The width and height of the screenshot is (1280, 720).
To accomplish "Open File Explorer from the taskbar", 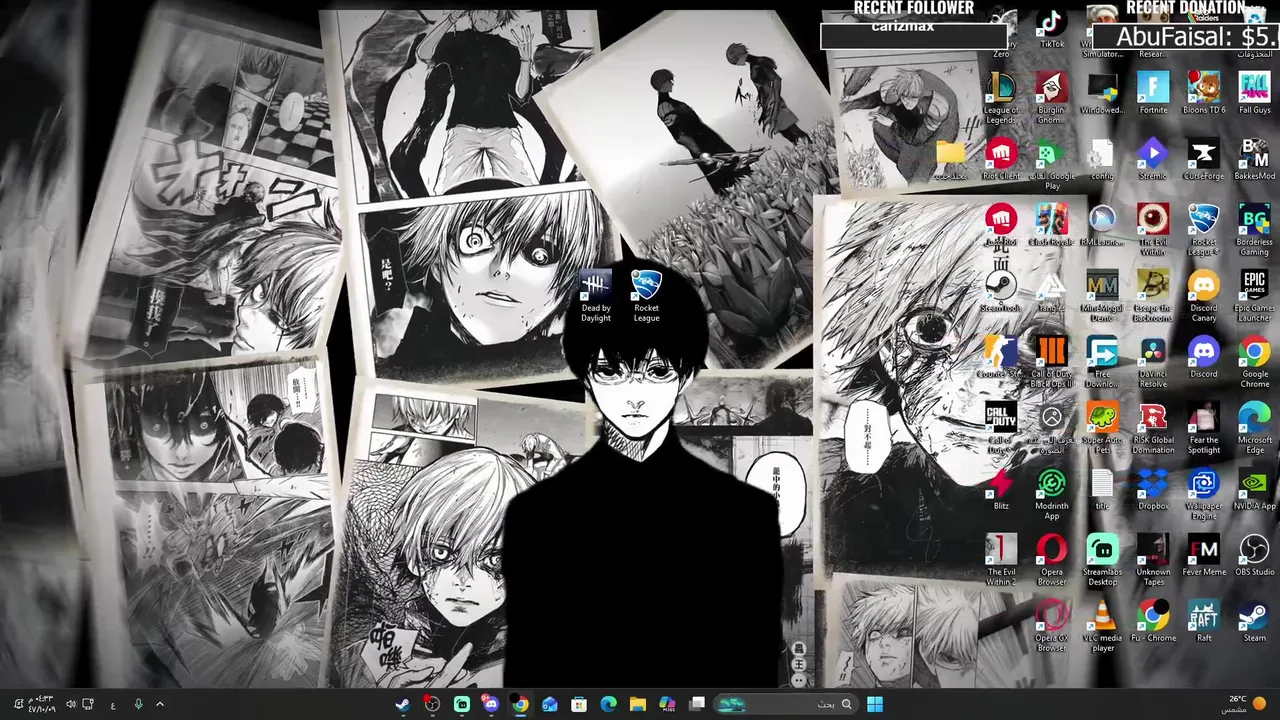I will [637, 704].
